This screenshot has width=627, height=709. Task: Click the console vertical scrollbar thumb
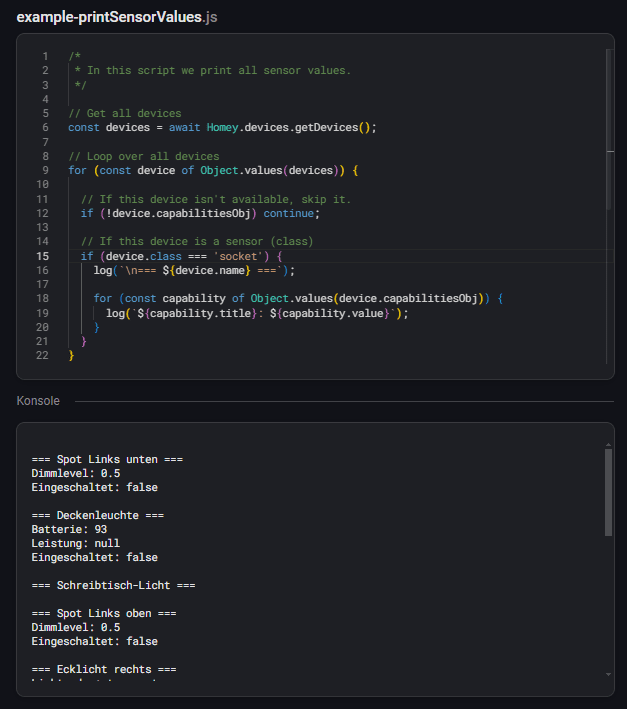(x=608, y=492)
